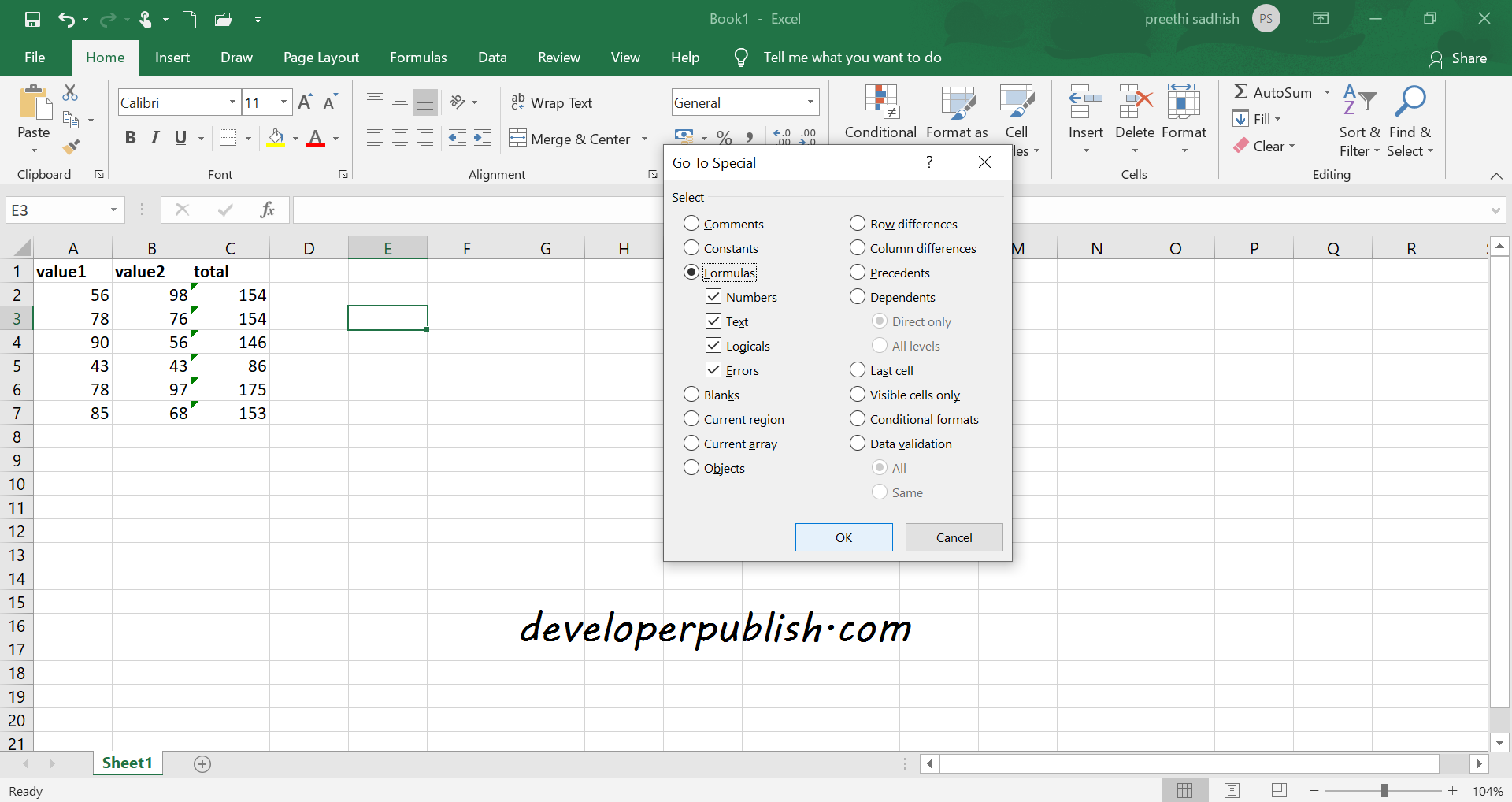Choose Visible cells only option
The width and height of the screenshot is (1512, 802).
click(857, 394)
